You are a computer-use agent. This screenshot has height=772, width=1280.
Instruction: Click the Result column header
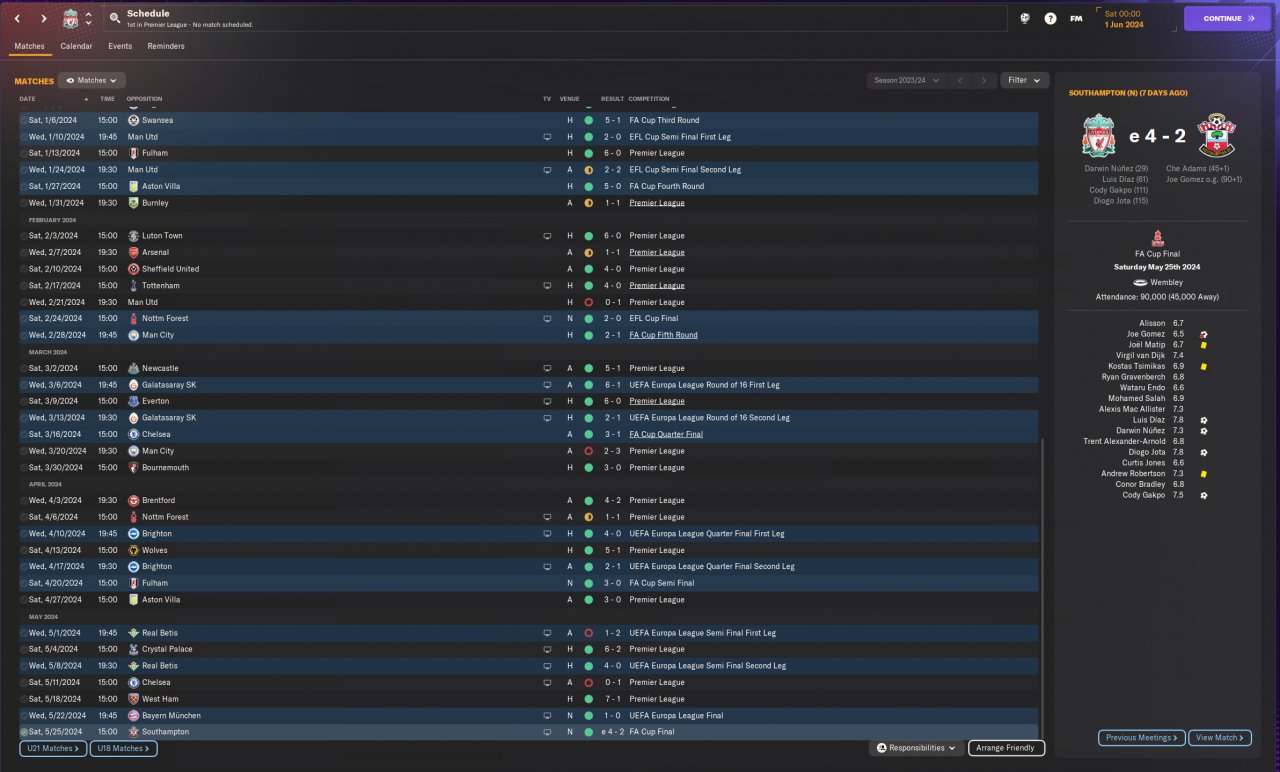(612, 99)
